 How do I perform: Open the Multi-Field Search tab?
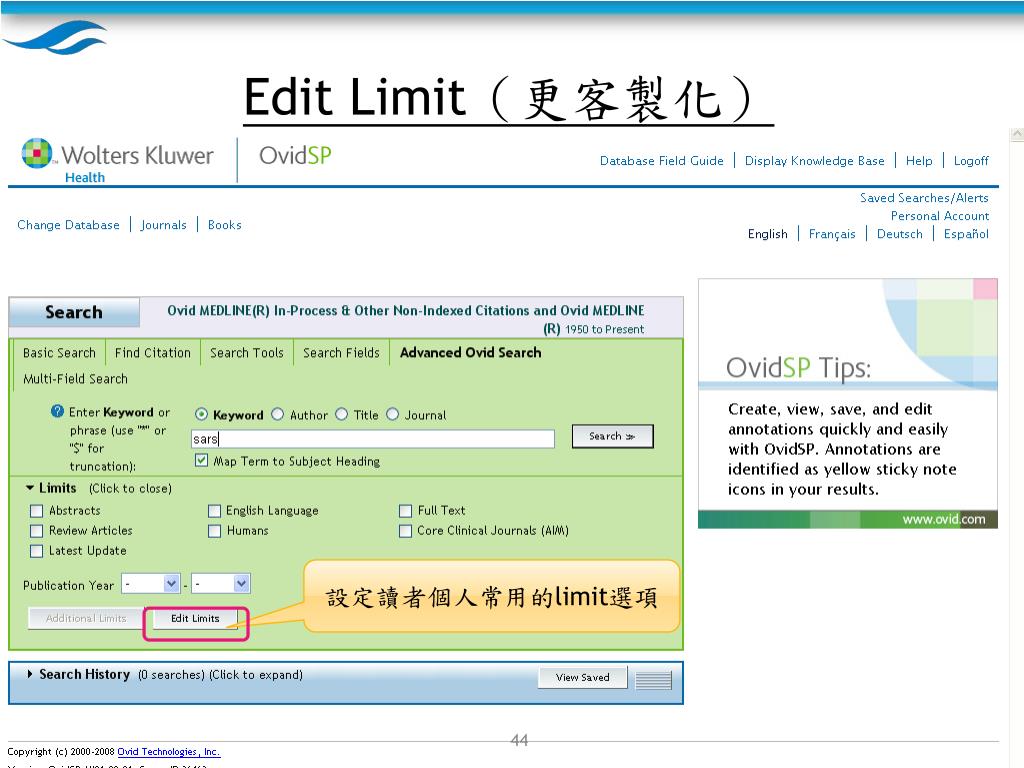pyautogui.click(x=75, y=379)
